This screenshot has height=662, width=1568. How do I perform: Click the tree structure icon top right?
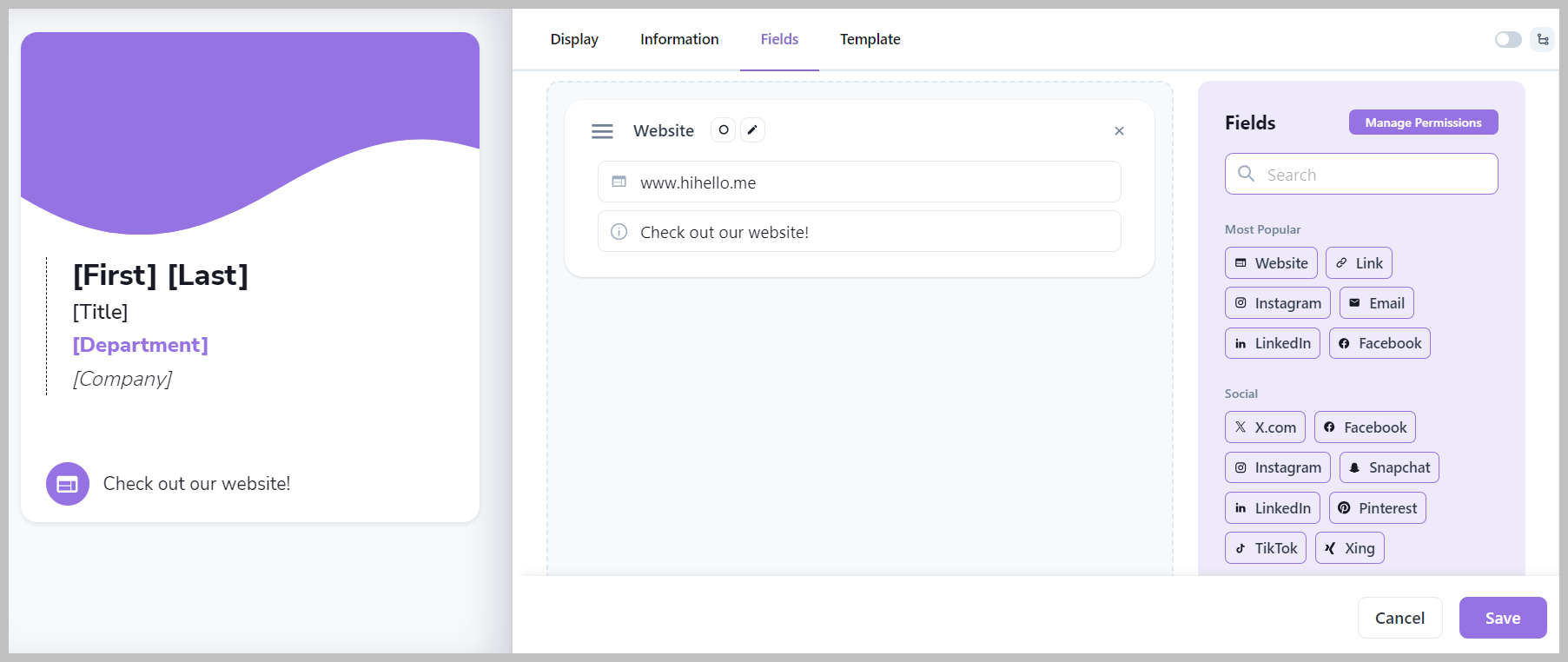point(1543,39)
